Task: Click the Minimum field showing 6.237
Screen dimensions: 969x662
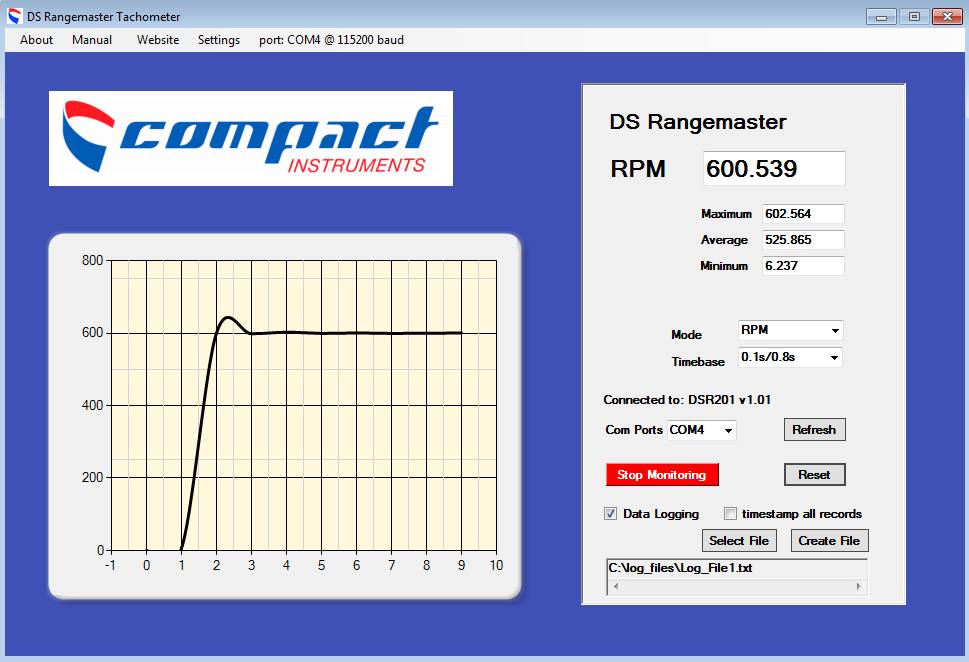Action: point(803,266)
